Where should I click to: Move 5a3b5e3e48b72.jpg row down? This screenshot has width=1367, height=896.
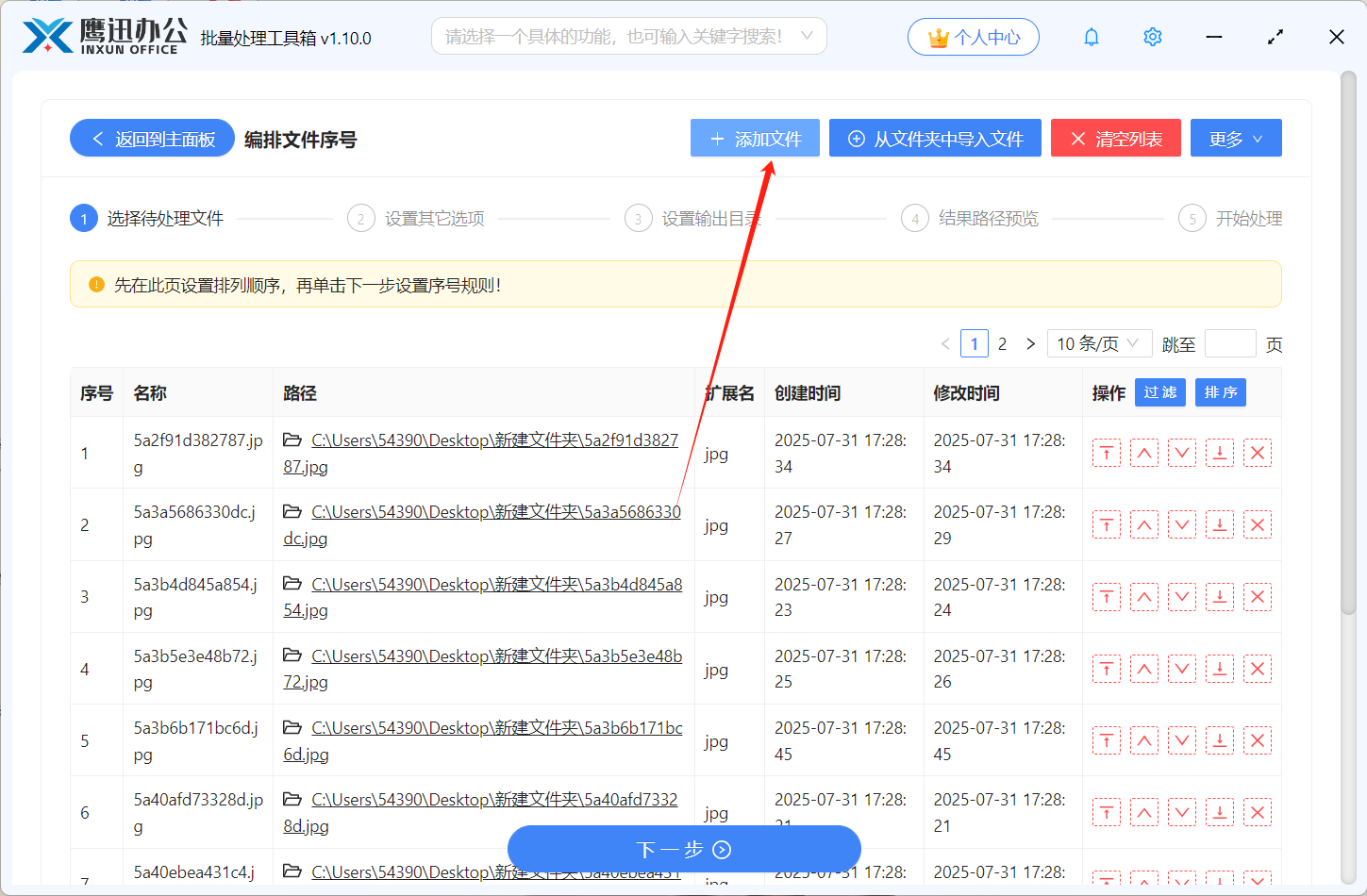coord(1182,670)
